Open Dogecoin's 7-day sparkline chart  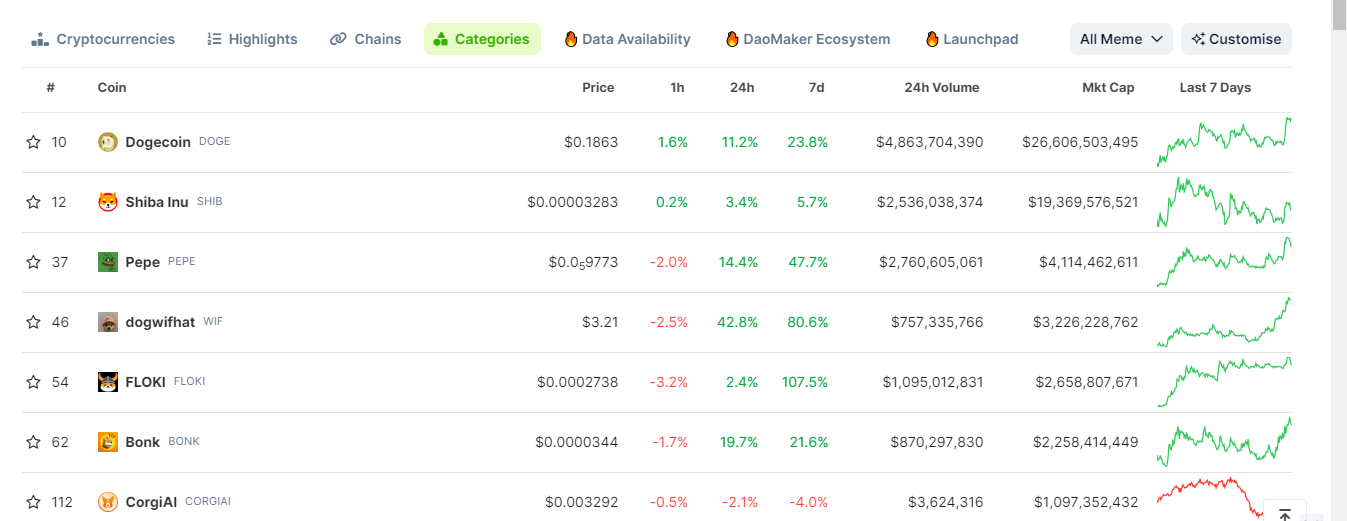(1224, 142)
